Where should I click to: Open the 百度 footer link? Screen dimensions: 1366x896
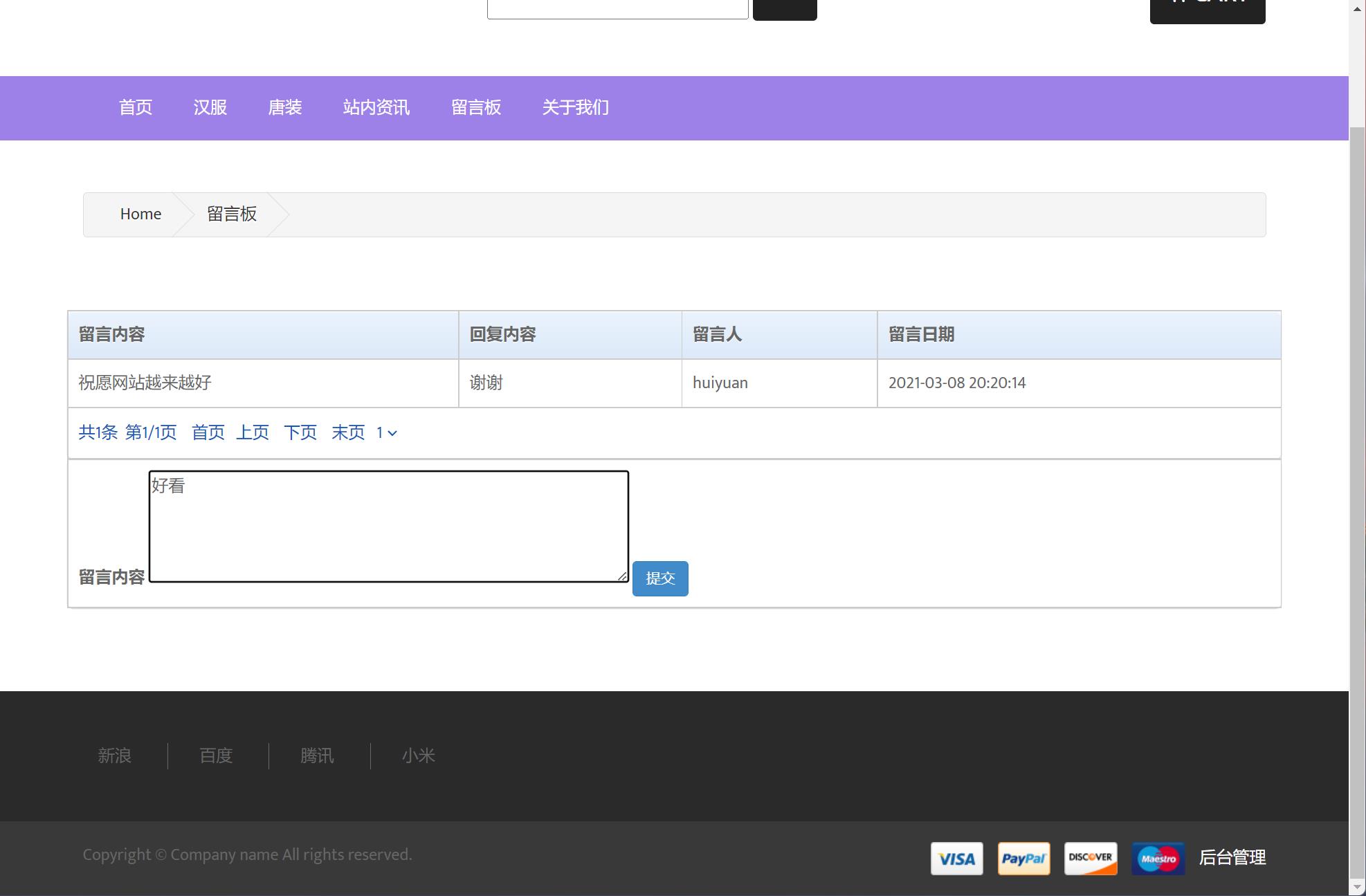pos(216,756)
